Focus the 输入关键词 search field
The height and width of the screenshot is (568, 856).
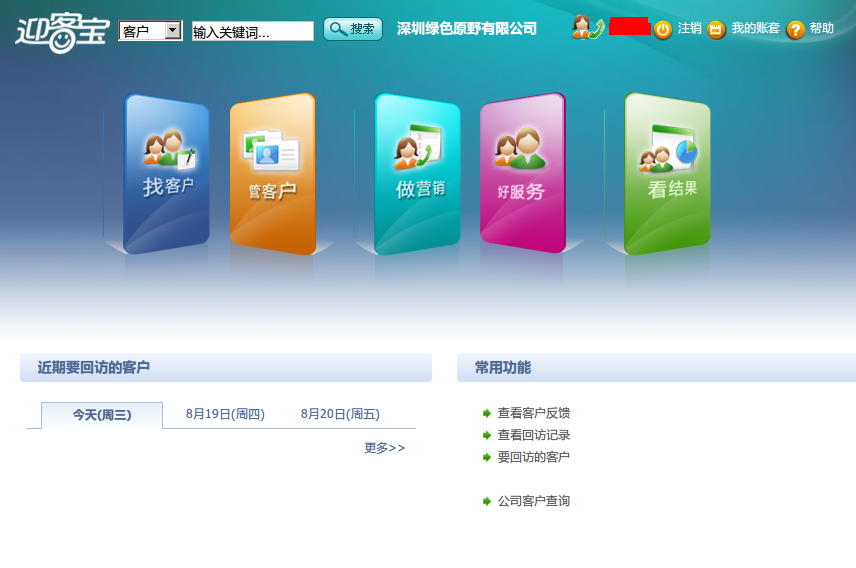[x=253, y=31]
